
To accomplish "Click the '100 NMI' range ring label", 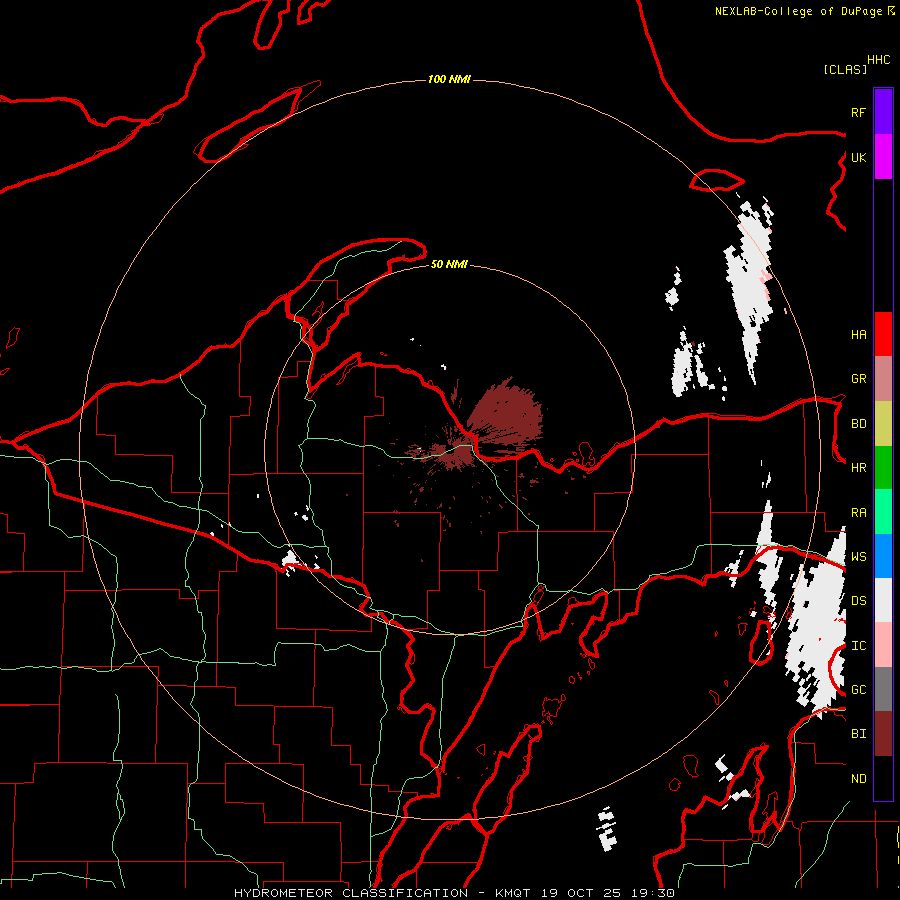I will tap(449, 79).
